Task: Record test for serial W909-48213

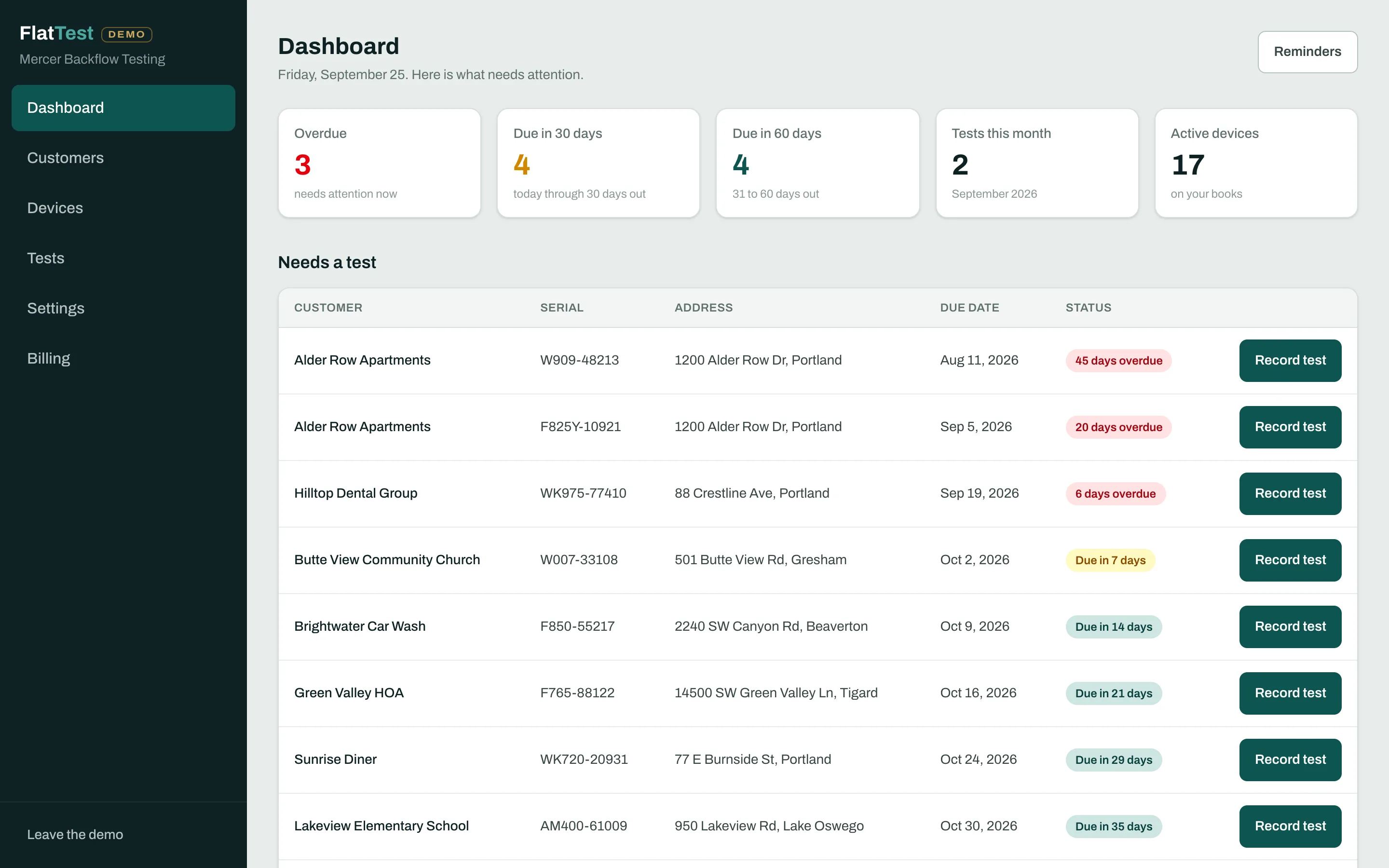Action: pyautogui.click(x=1290, y=361)
